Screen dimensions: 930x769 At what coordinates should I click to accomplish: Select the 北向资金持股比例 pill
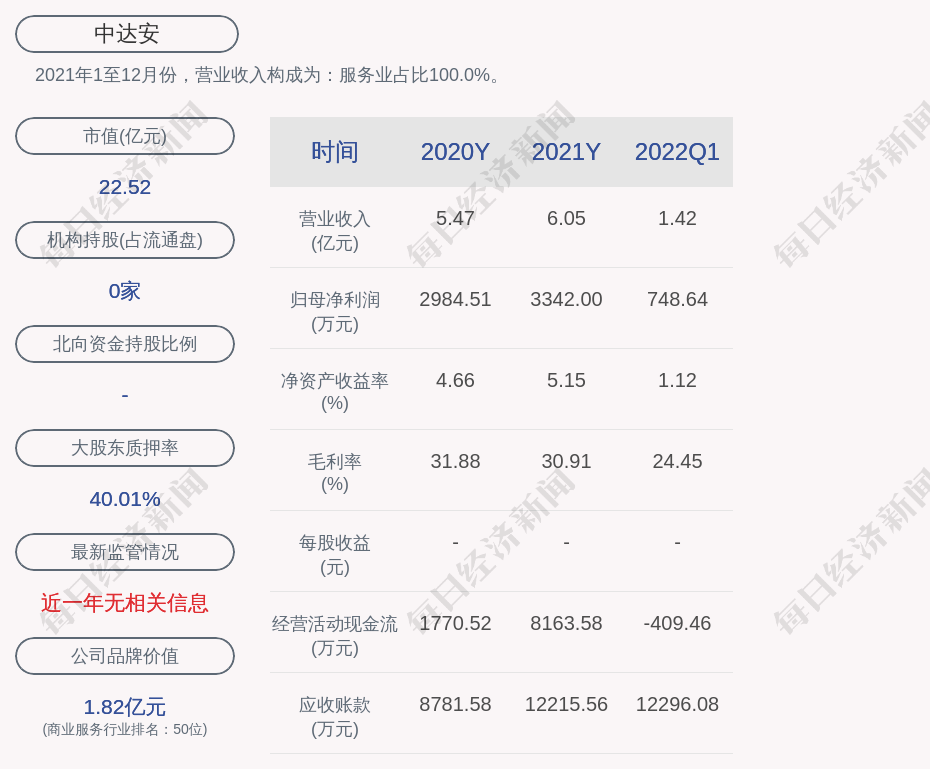click(x=125, y=344)
